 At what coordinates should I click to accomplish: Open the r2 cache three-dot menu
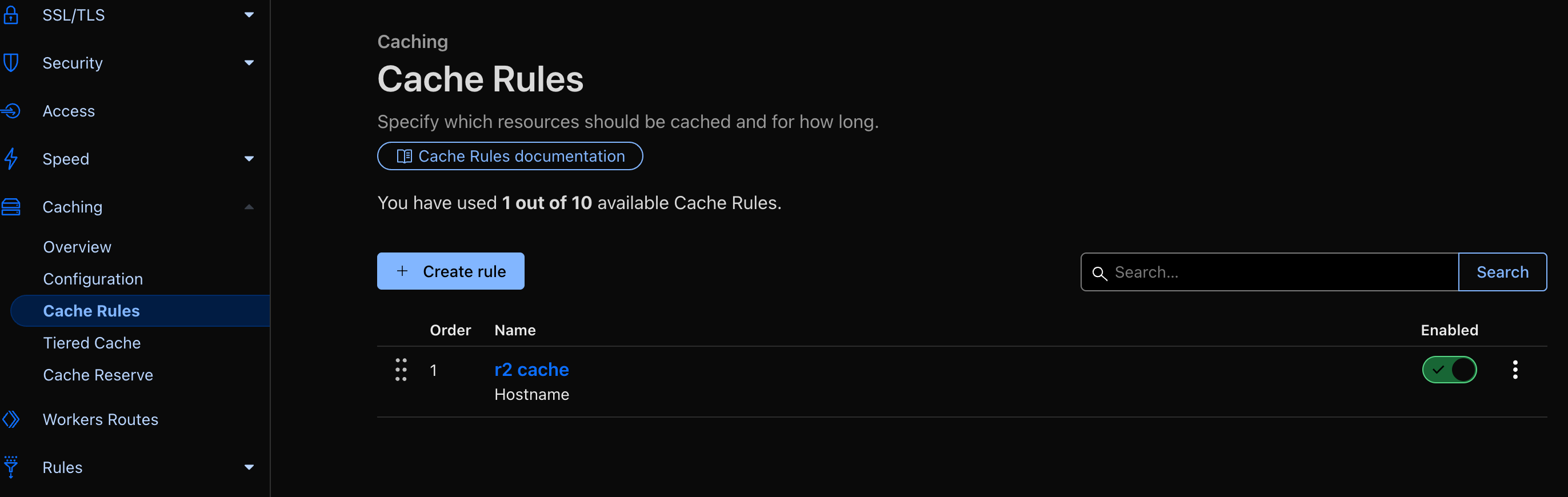(x=1515, y=370)
